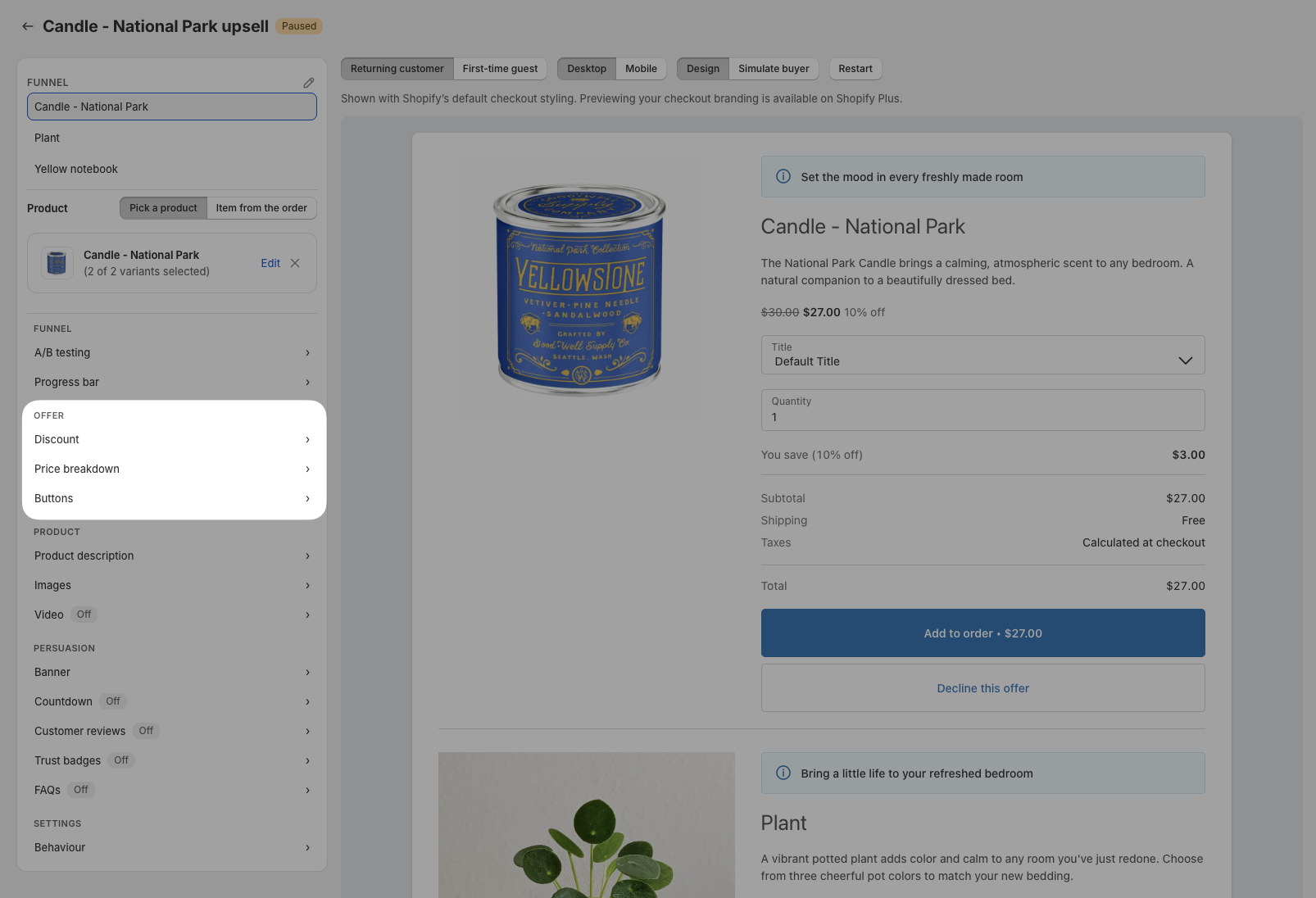Open Progress bar settings
The height and width of the screenshot is (898, 1316).
coord(172,382)
